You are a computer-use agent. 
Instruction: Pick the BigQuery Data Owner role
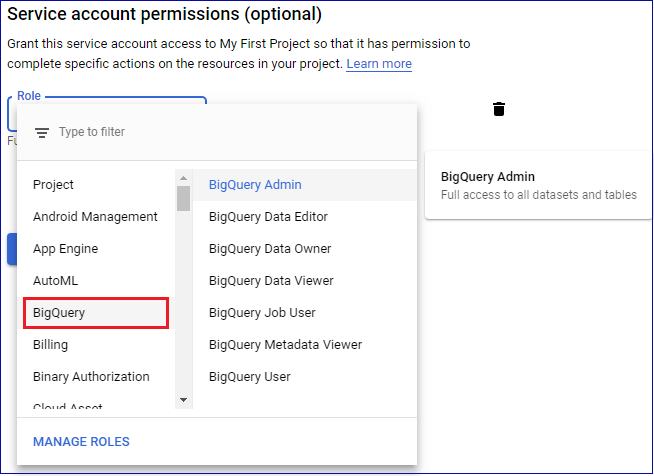(x=270, y=249)
